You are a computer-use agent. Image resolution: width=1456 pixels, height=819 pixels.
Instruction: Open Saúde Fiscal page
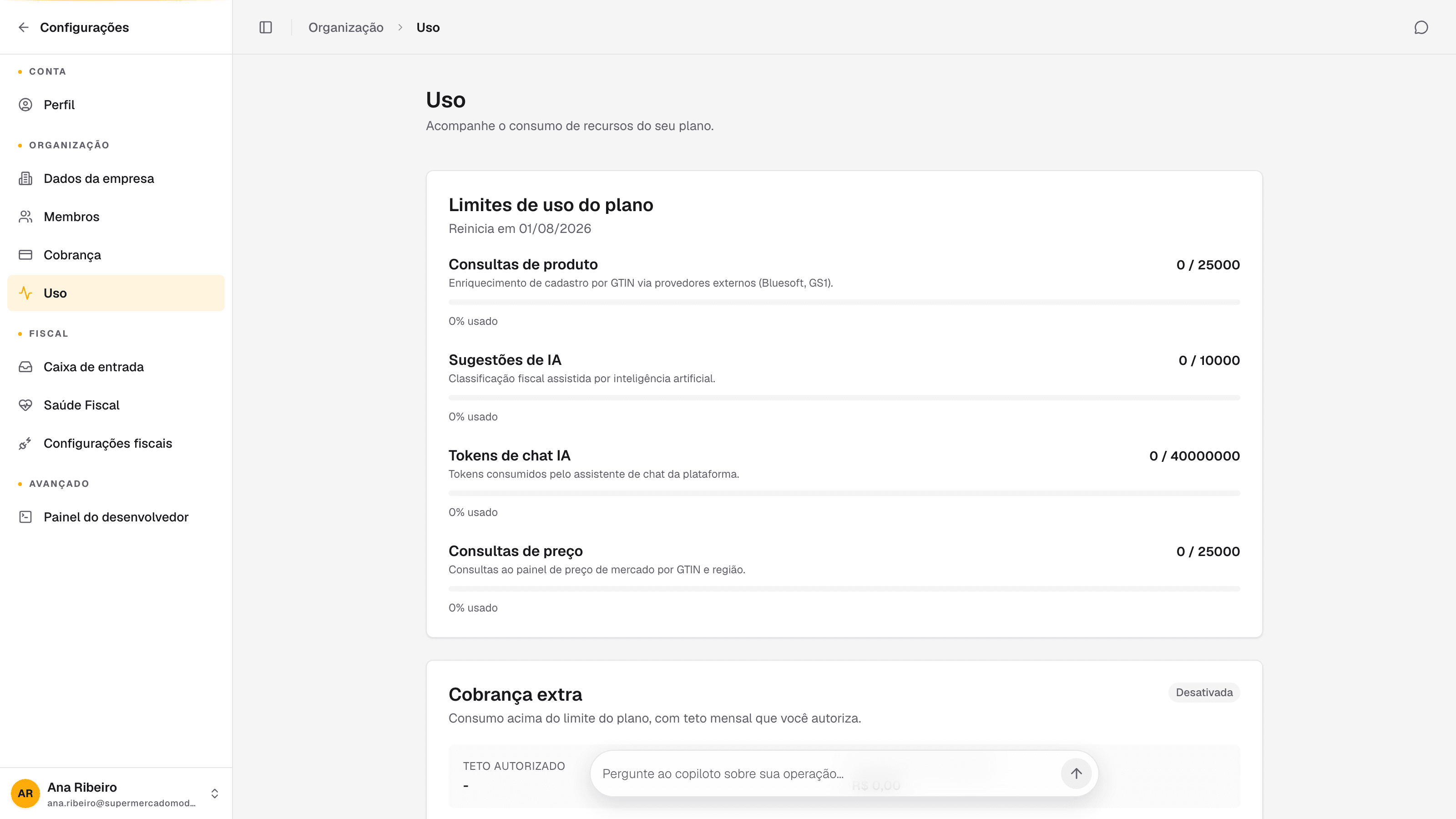tap(116, 405)
